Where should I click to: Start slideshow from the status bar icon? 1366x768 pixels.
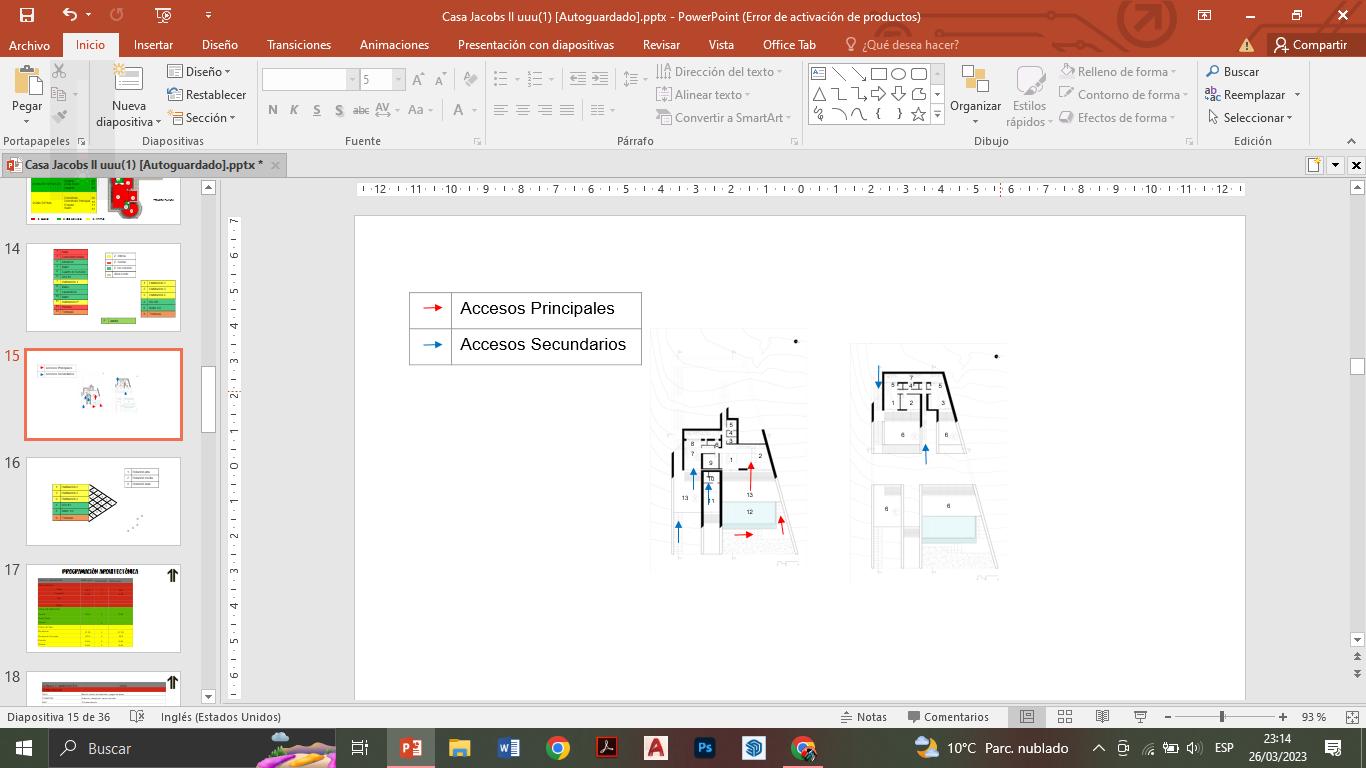pyautogui.click(x=1140, y=717)
